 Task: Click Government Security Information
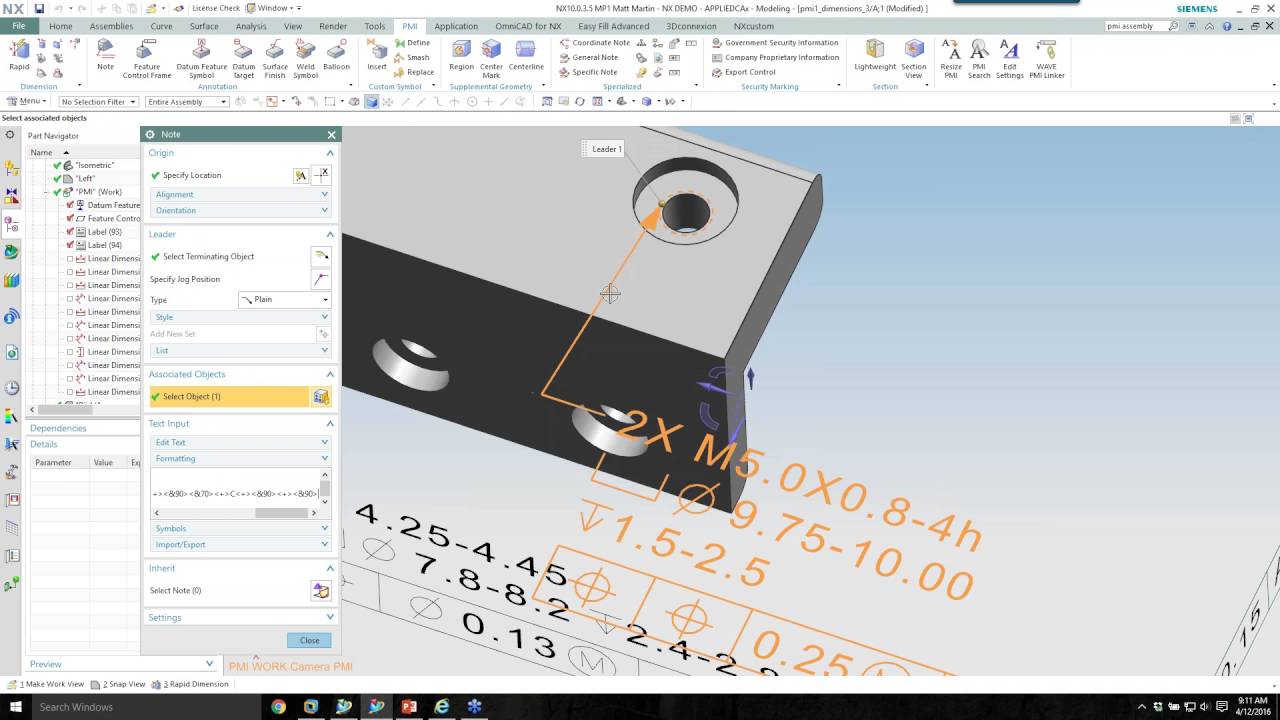coord(775,43)
